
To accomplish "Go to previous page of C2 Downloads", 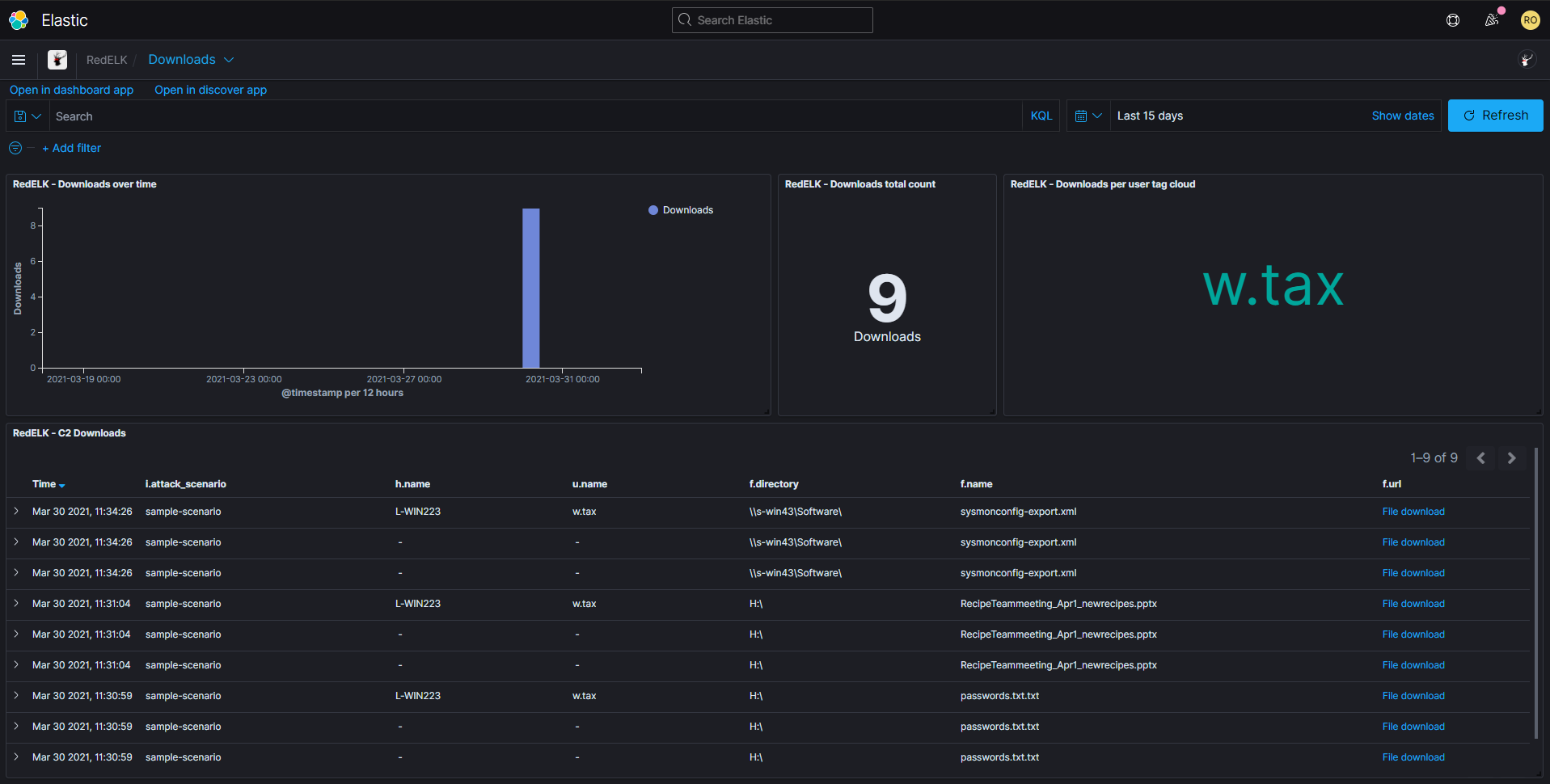I will click(1481, 458).
